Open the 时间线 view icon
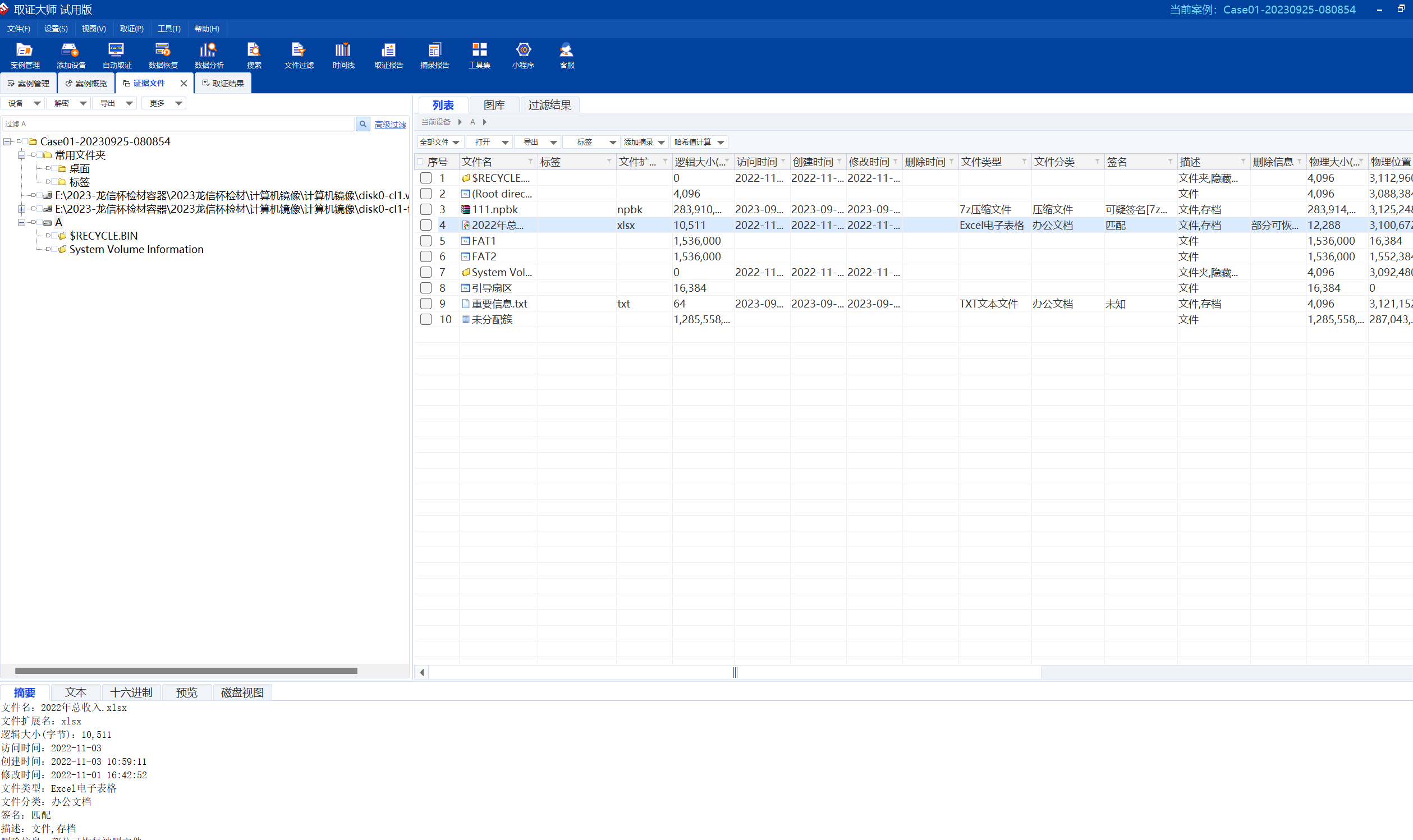Image resolution: width=1413 pixels, height=840 pixels. click(343, 56)
